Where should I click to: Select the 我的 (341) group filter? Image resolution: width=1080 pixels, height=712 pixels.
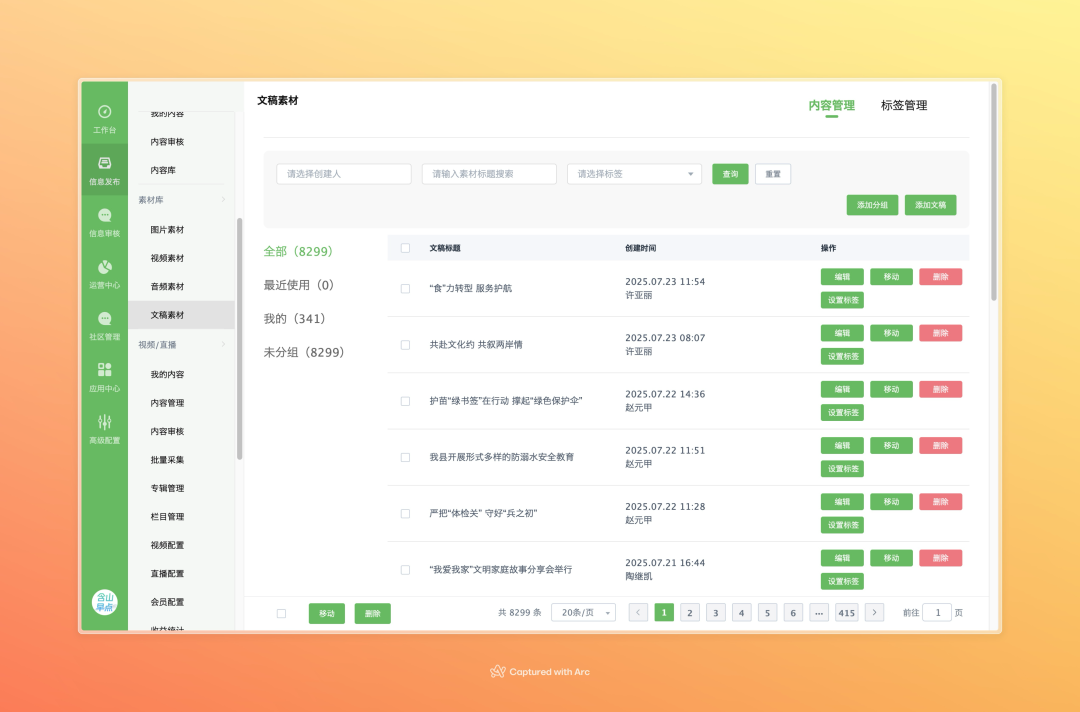coord(294,319)
